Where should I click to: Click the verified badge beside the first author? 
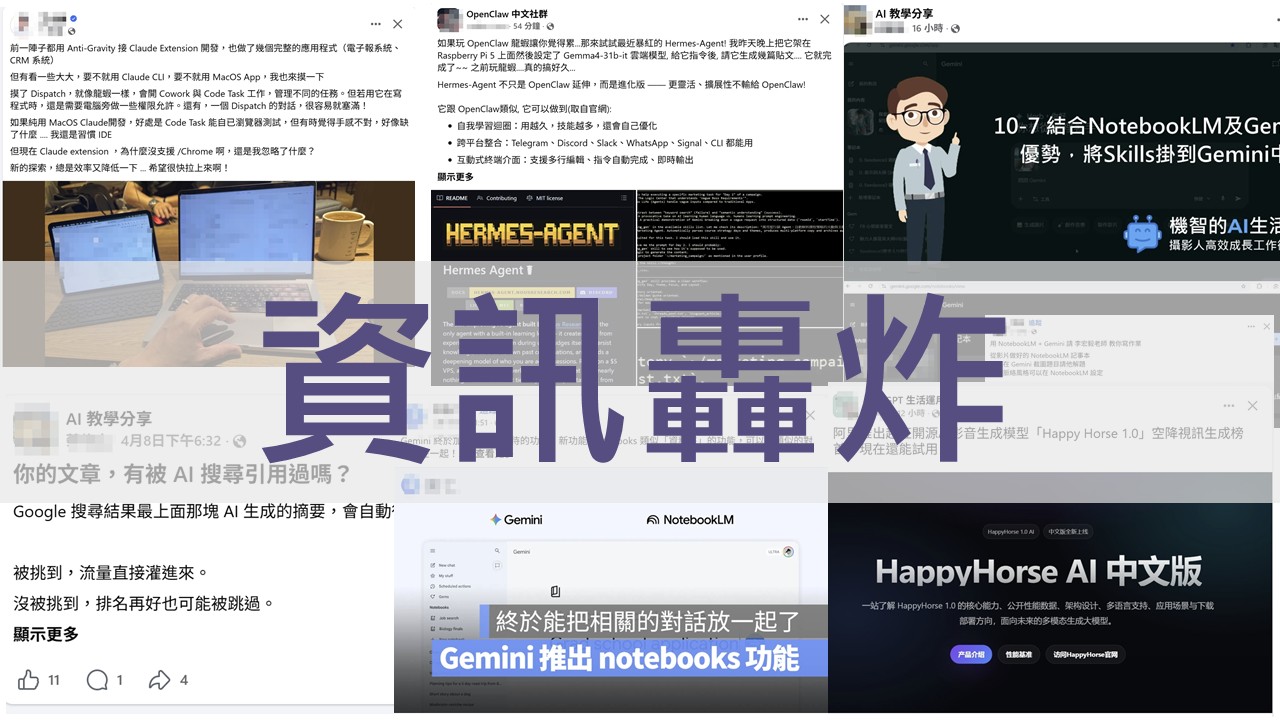click(74, 19)
